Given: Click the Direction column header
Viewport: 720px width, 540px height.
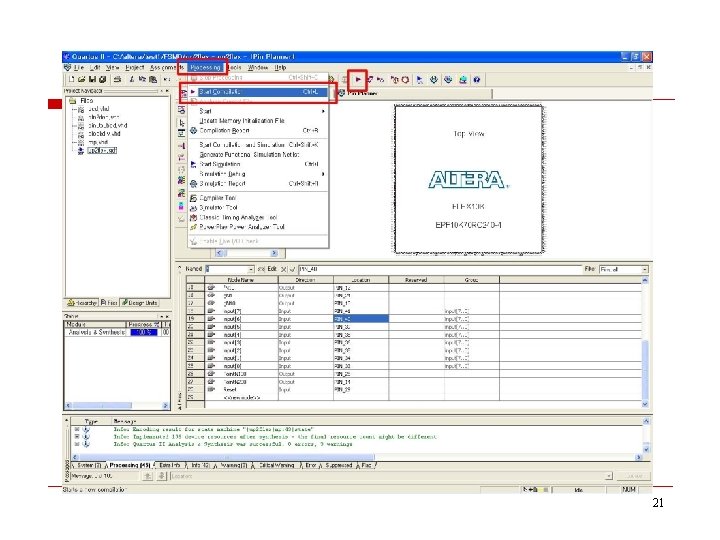Looking at the screenshot, I should [306, 280].
